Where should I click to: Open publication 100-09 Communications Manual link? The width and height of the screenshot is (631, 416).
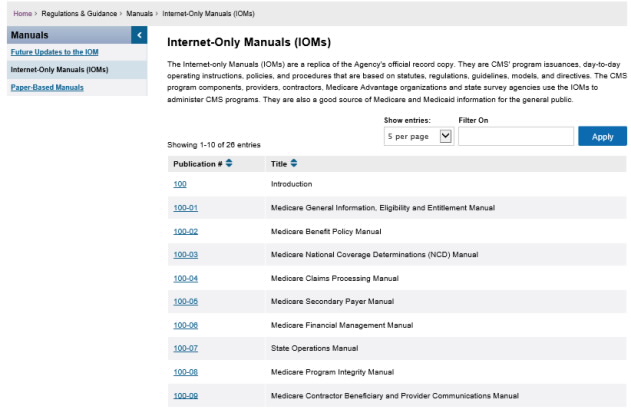pyautogui.click(x=185, y=396)
